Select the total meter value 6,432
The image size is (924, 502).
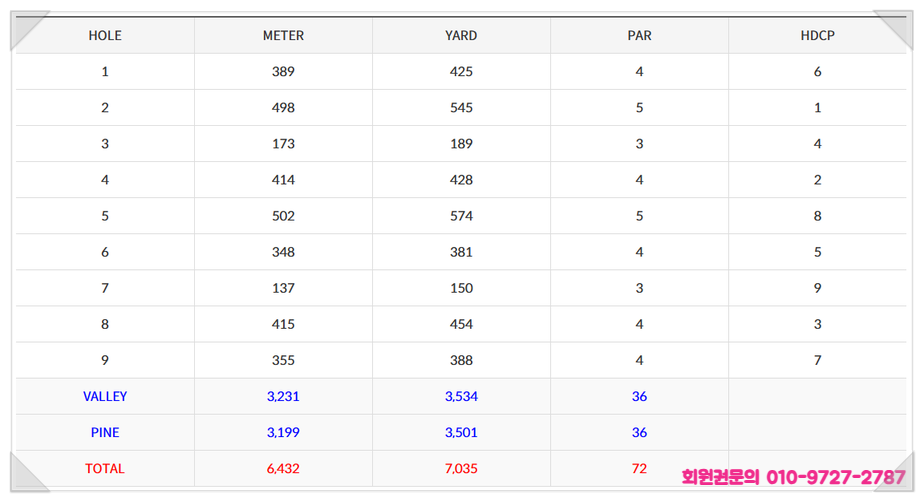tap(283, 468)
